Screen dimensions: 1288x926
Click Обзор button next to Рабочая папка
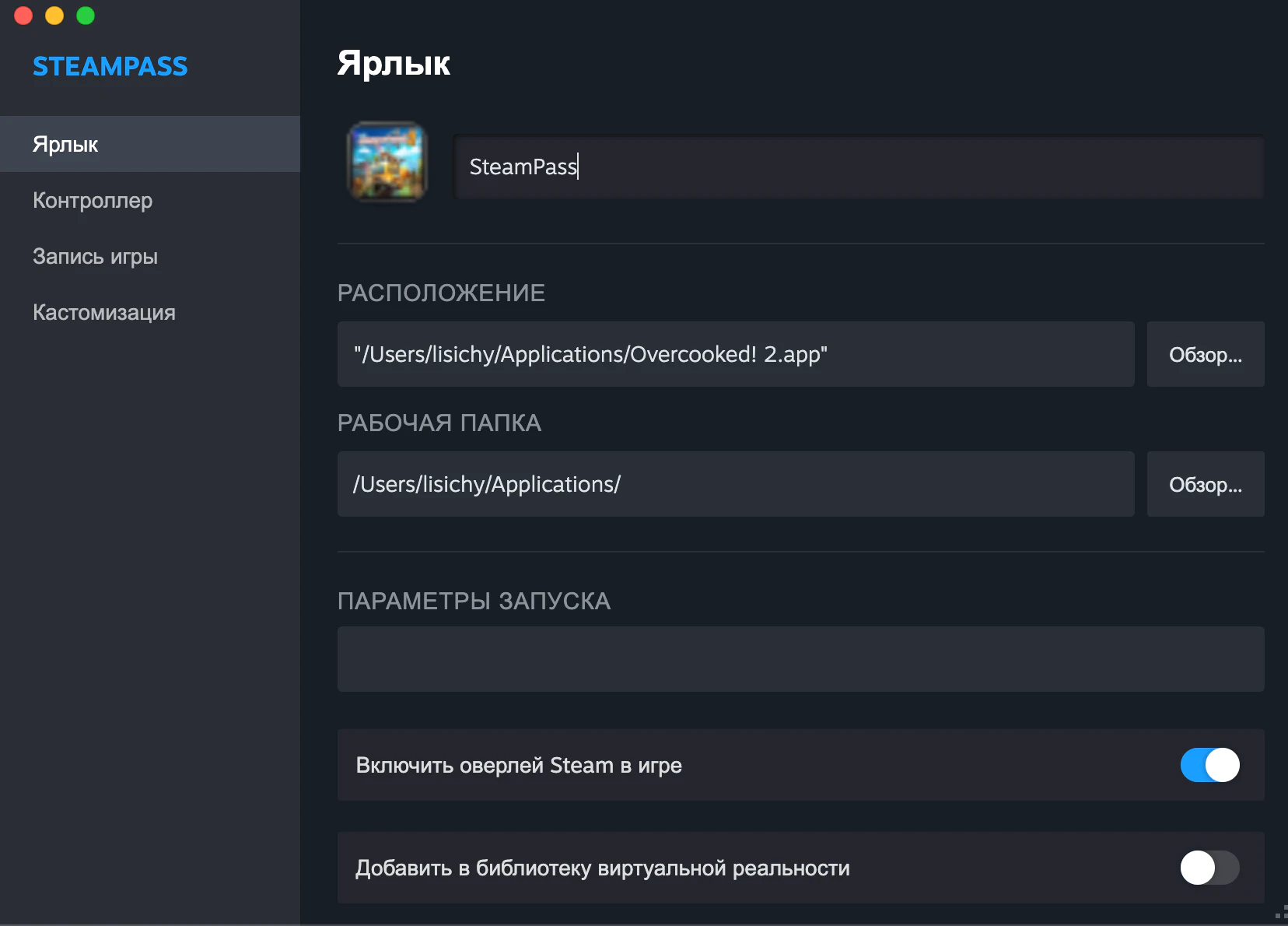tap(1206, 484)
